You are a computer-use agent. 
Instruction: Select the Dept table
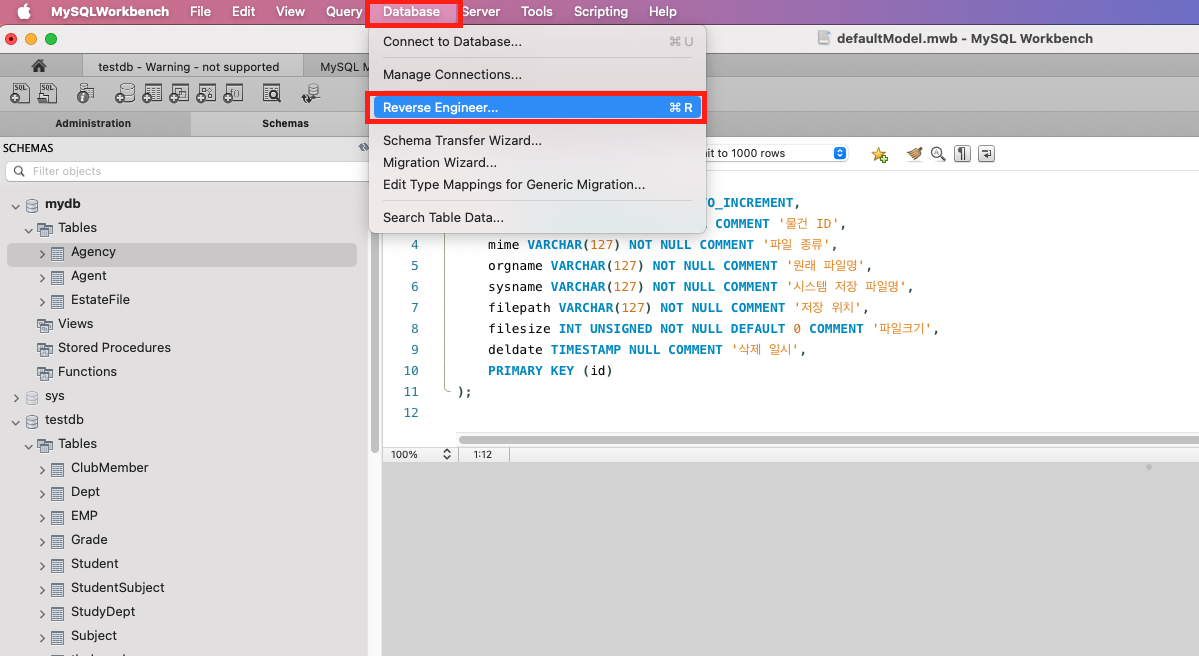pyautogui.click(x=85, y=492)
